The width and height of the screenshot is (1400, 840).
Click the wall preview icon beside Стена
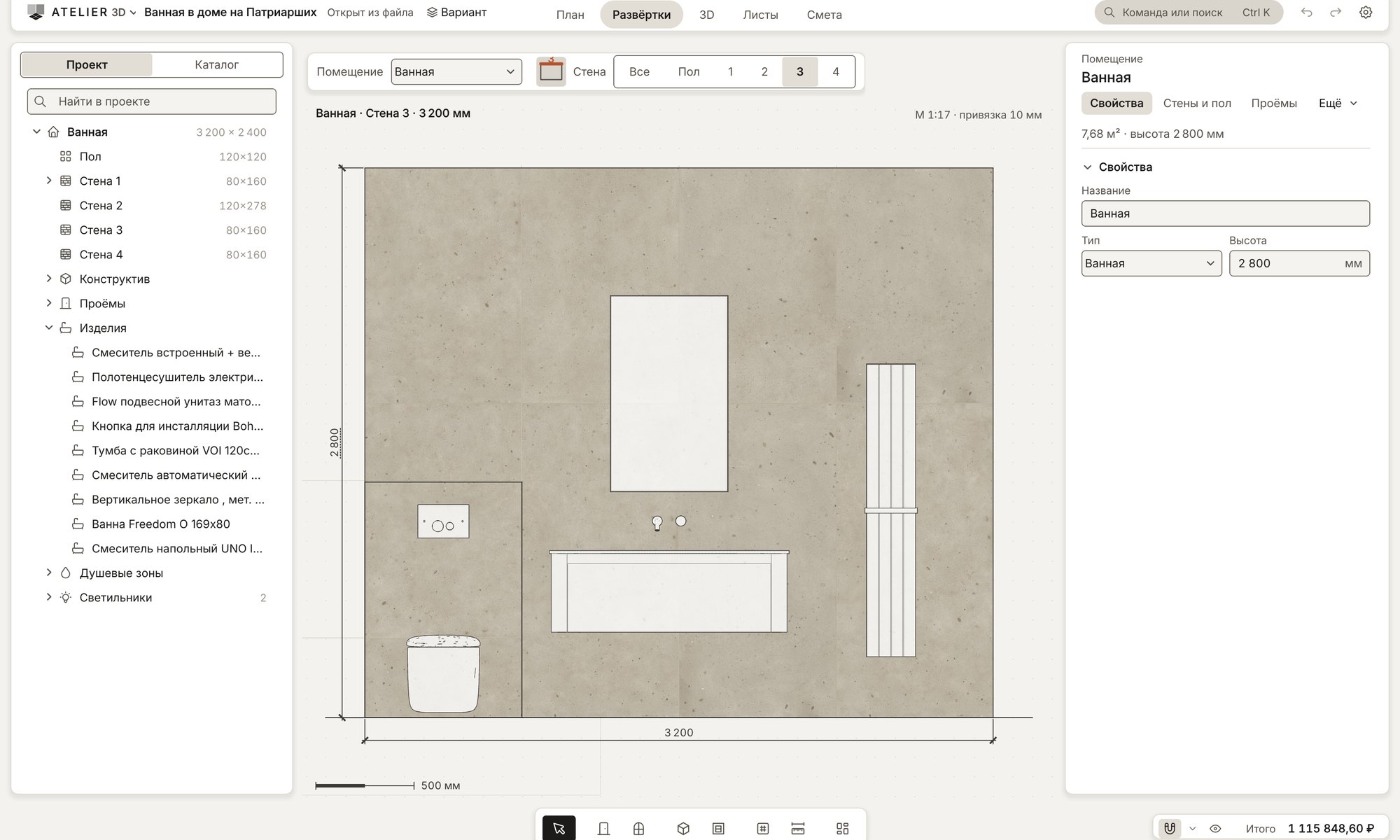click(x=551, y=71)
